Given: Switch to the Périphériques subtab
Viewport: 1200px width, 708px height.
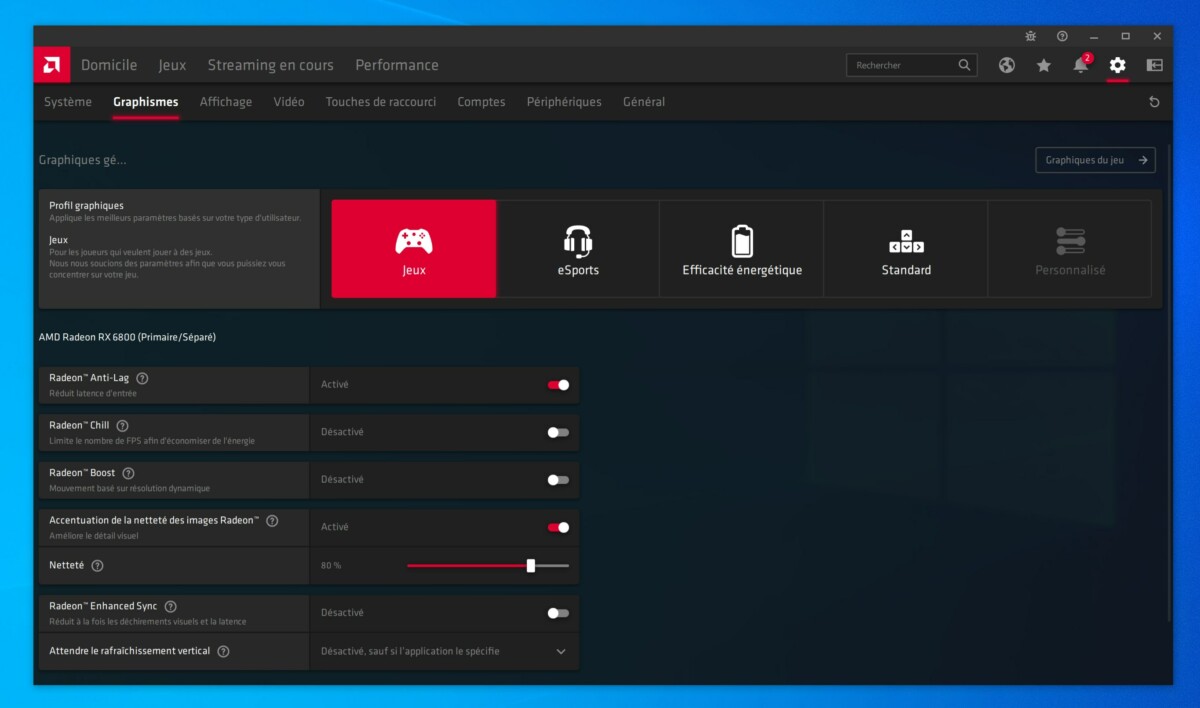Looking at the screenshot, I should (564, 102).
